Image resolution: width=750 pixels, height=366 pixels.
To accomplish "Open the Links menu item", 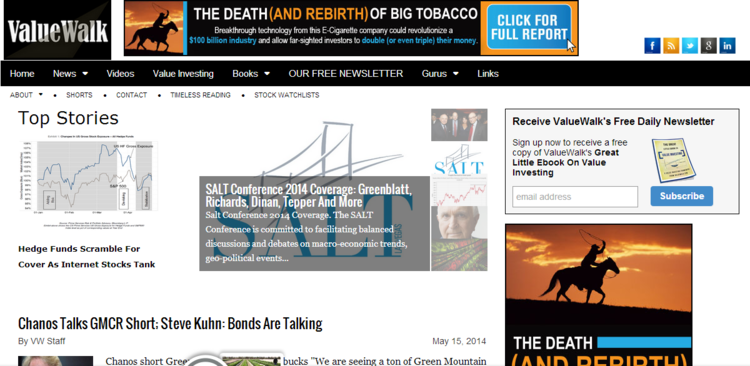I will click(488, 74).
